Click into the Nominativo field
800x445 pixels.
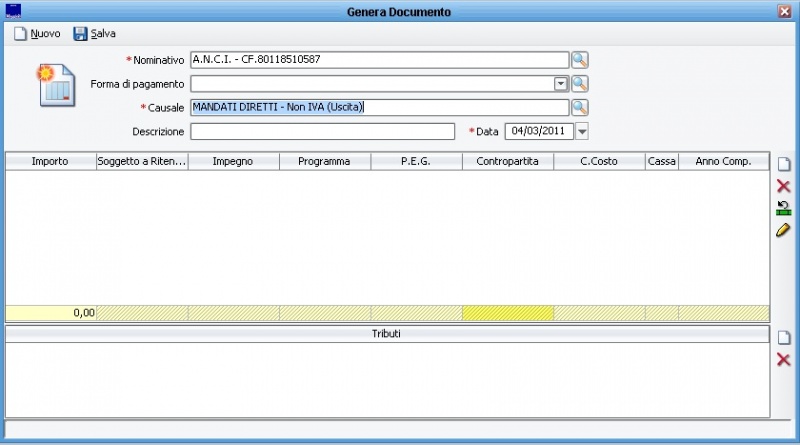[379, 59]
